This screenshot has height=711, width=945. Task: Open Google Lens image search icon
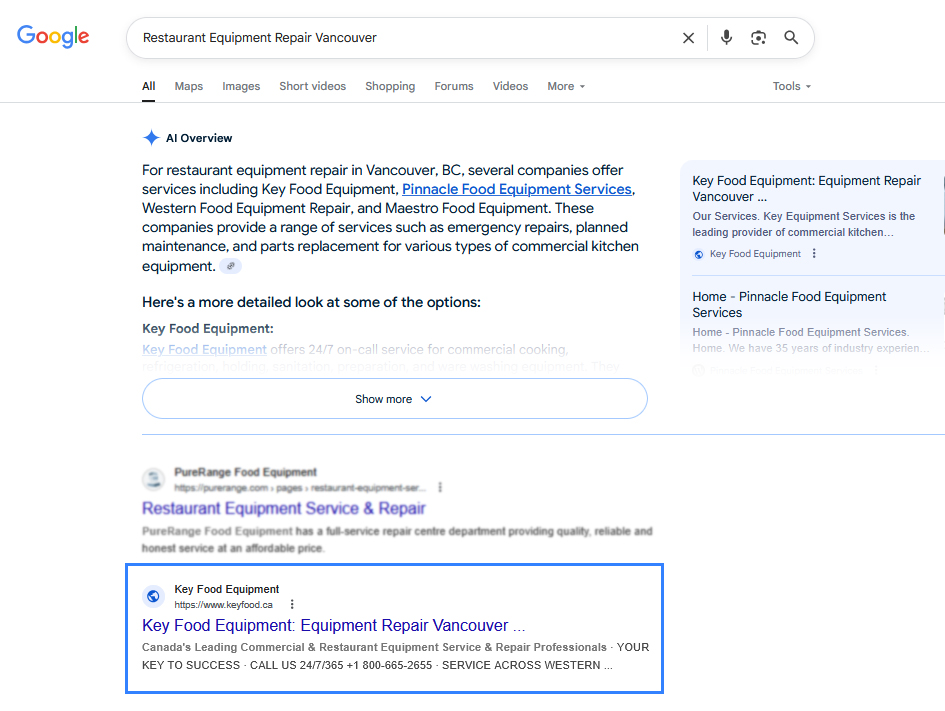758,37
